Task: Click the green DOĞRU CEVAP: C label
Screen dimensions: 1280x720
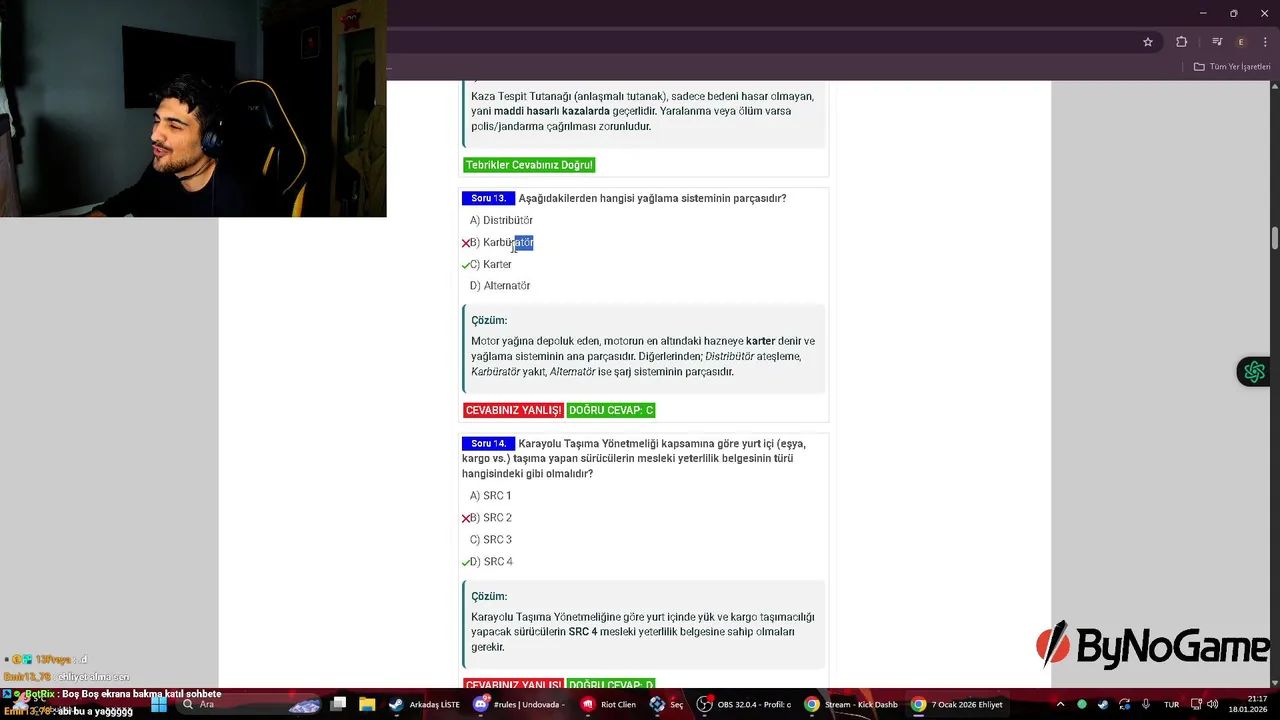Action: pyautogui.click(x=611, y=410)
